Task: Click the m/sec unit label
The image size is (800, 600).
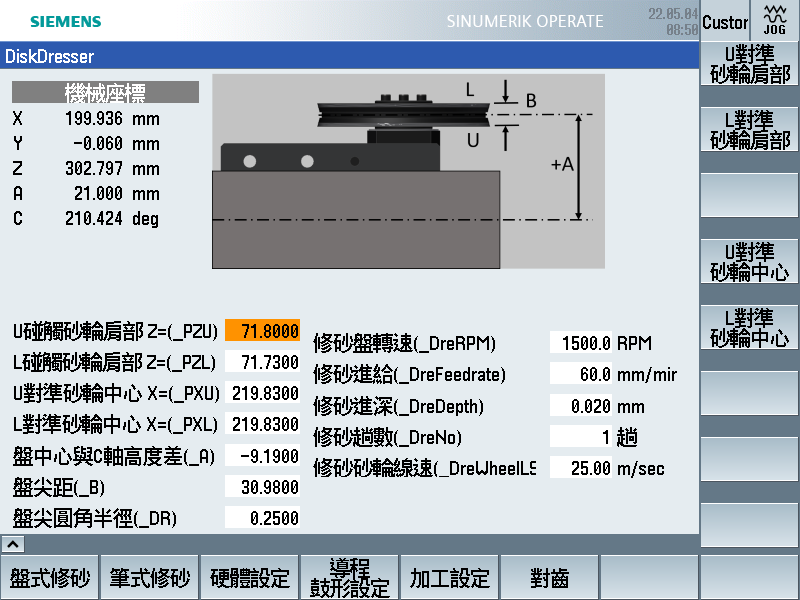Action: pyautogui.click(x=641, y=468)
